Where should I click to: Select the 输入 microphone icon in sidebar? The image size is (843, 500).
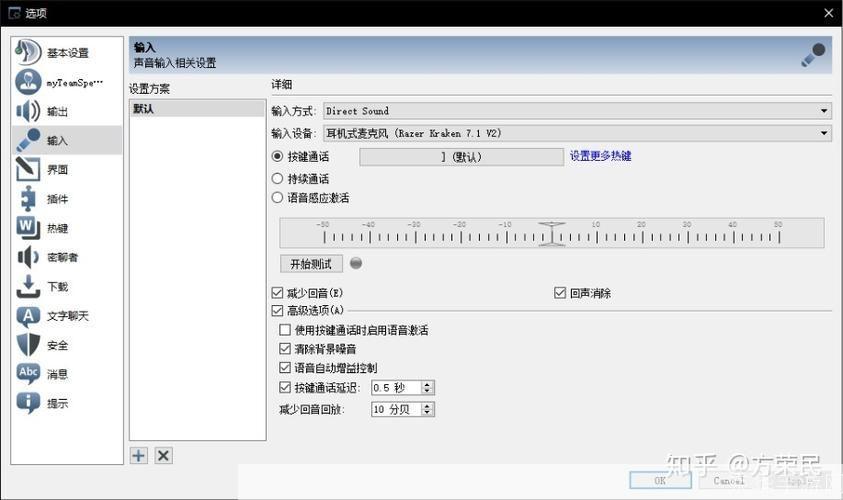point(28,140)
